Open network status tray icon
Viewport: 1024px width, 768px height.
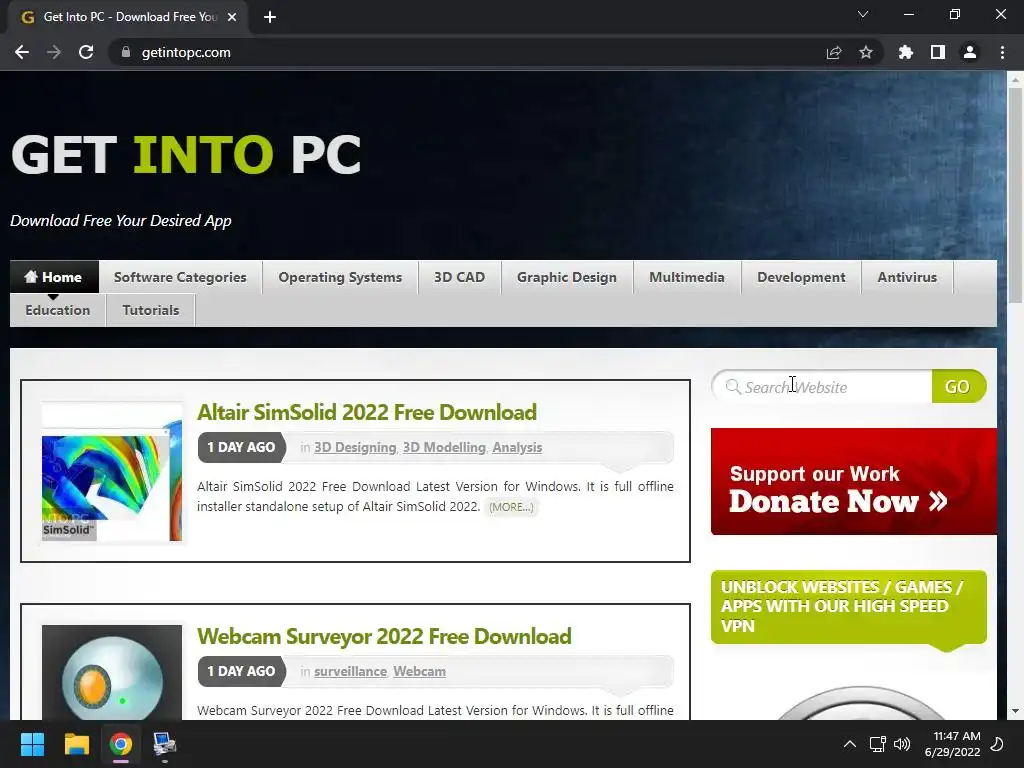tap(877, 744)
